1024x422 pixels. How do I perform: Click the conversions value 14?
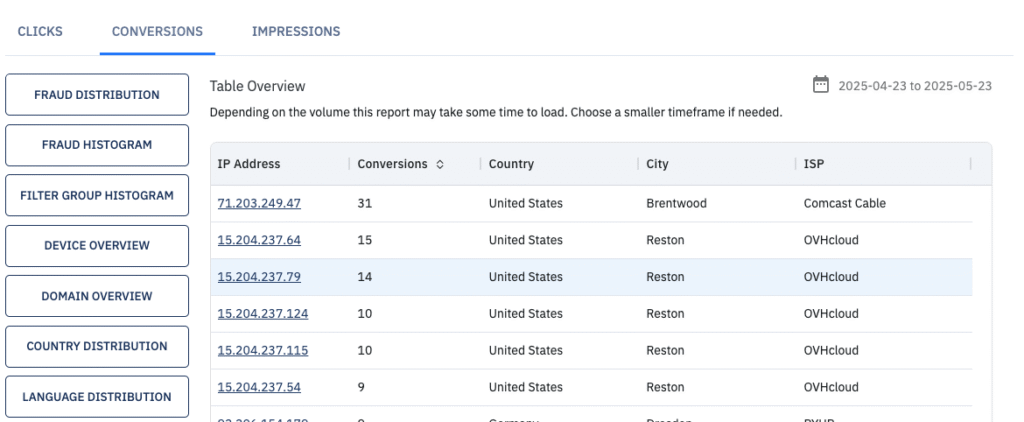[x=364, y=277]
